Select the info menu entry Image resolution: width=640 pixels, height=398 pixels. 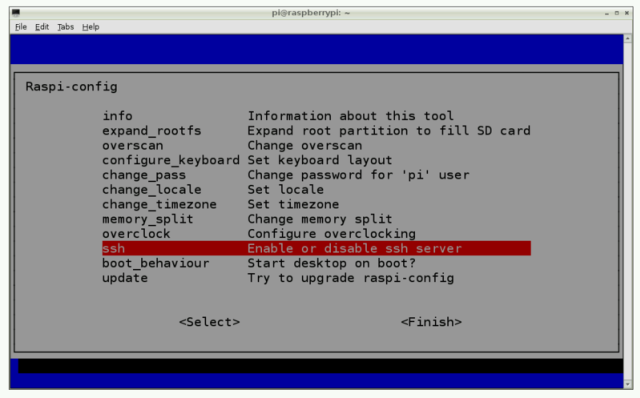316,116
